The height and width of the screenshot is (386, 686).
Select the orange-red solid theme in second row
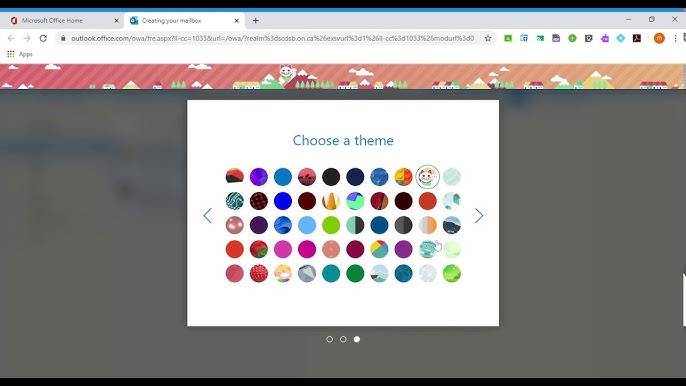pos(427,201)
